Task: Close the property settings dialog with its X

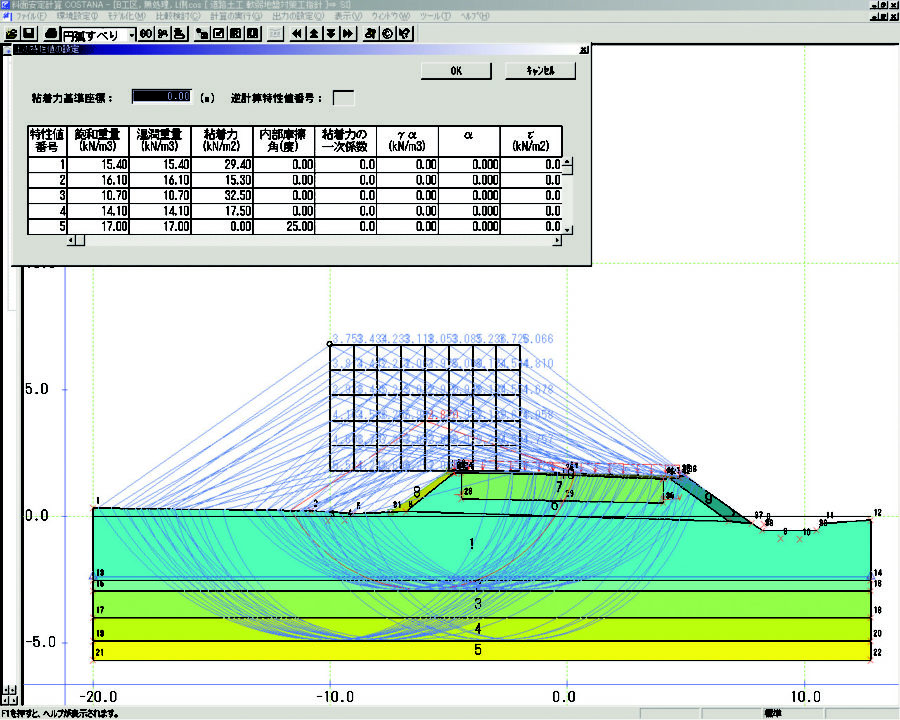Action: (584, 50)
